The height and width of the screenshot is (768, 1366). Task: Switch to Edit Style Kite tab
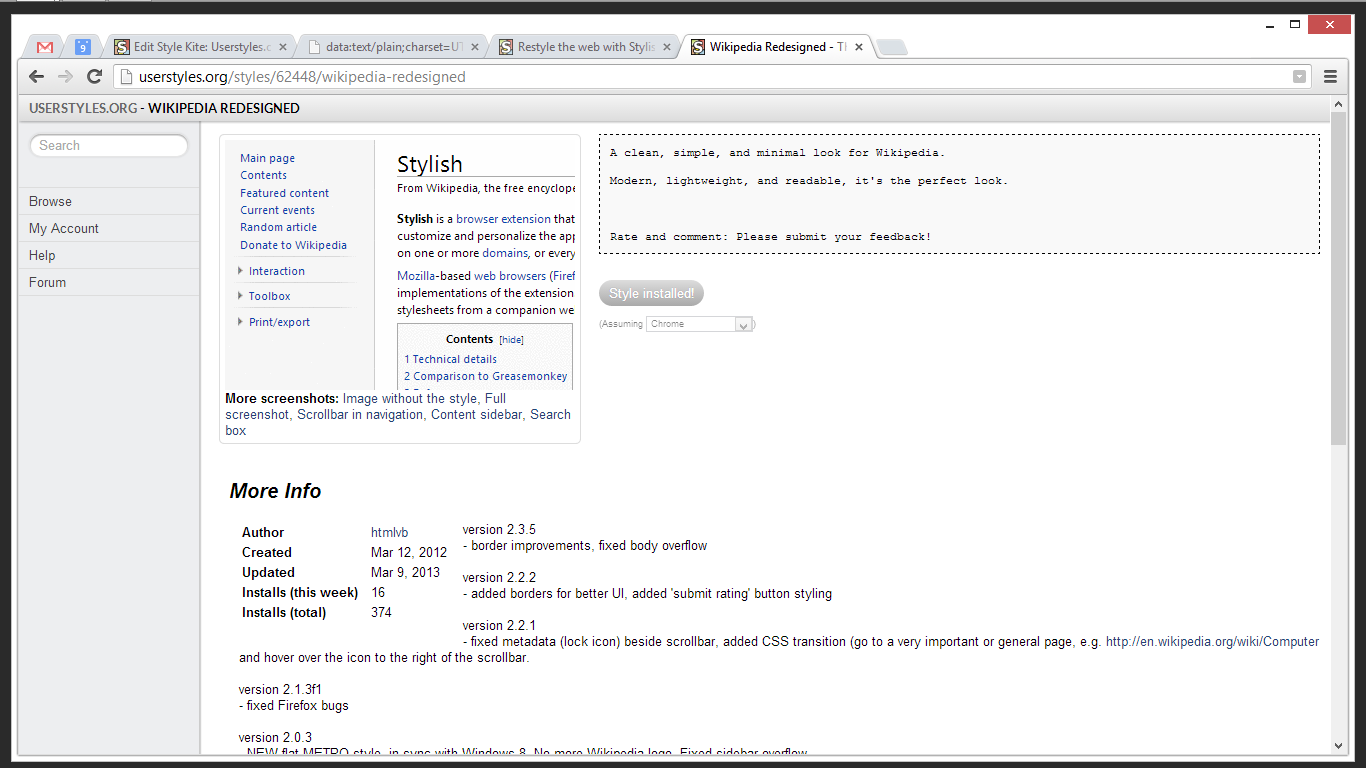[199, 47]
